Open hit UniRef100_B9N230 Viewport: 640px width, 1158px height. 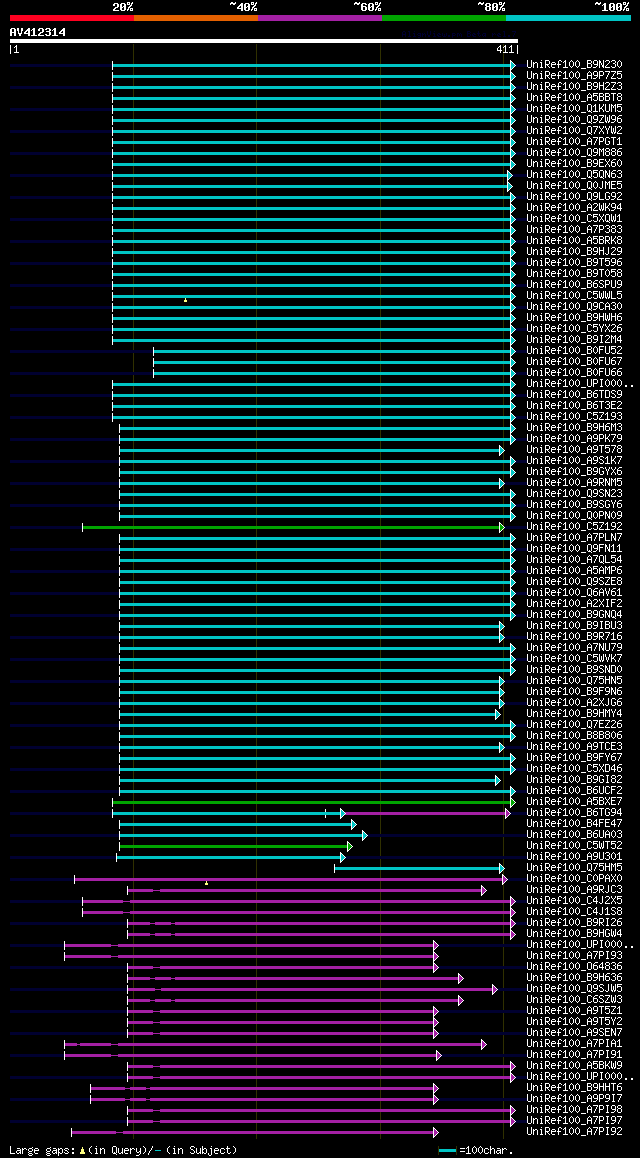click(x=574, y=65)
